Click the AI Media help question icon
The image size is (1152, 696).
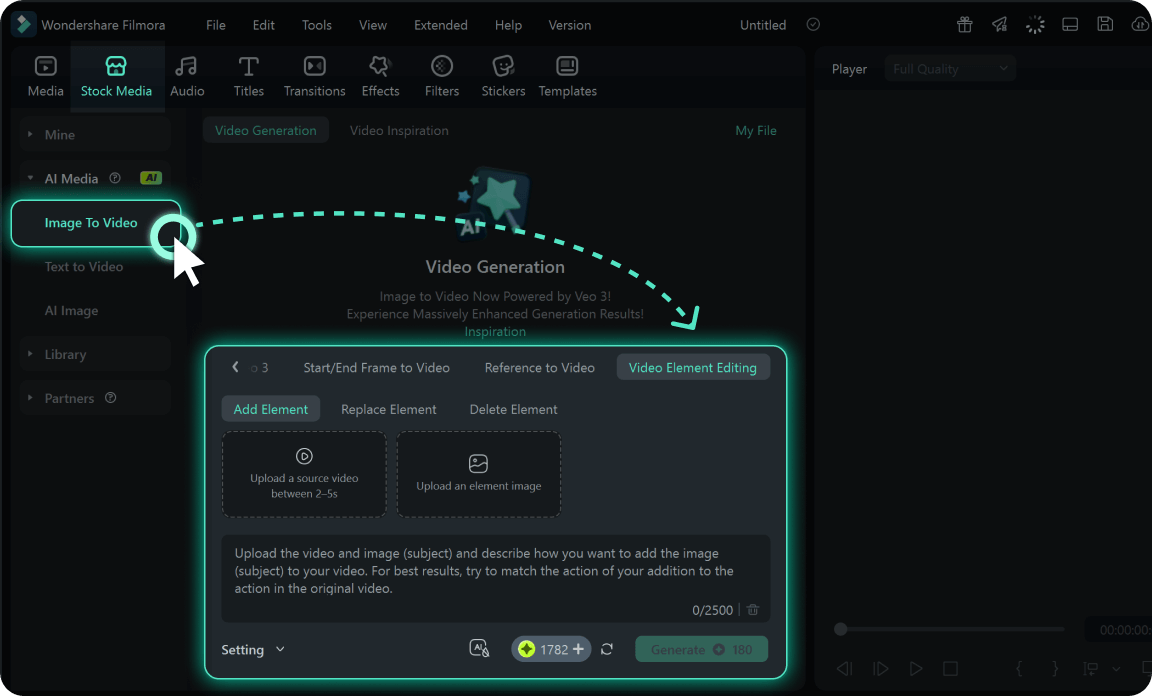115,178
